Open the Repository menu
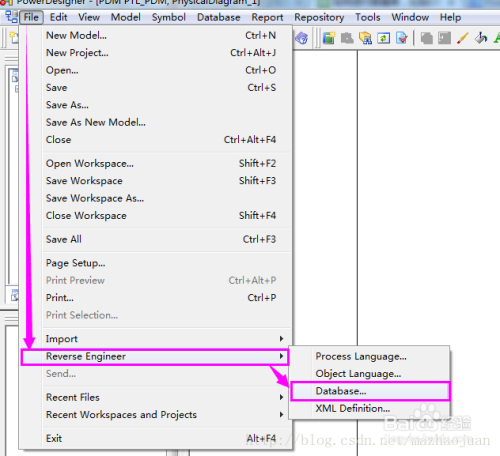This screenshot has height=456, width=500. tap(319, 17)
